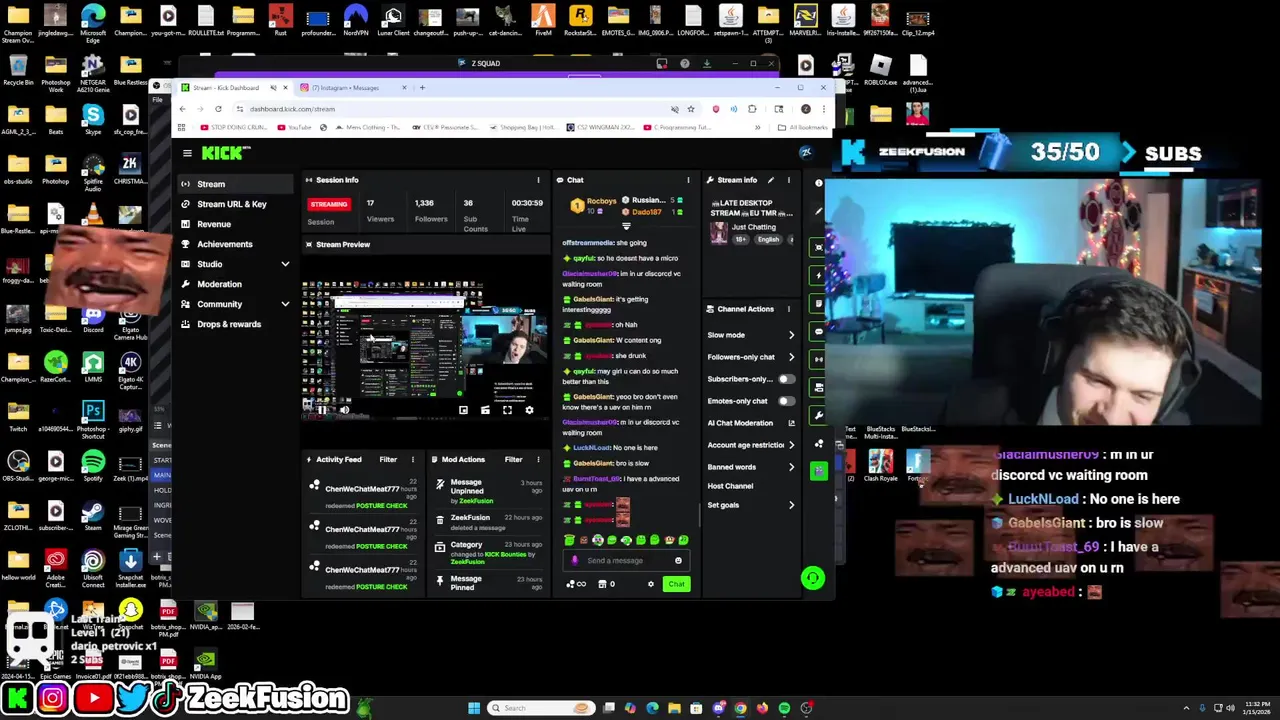Mute the stream preview volume icon

tap(344, 409)
